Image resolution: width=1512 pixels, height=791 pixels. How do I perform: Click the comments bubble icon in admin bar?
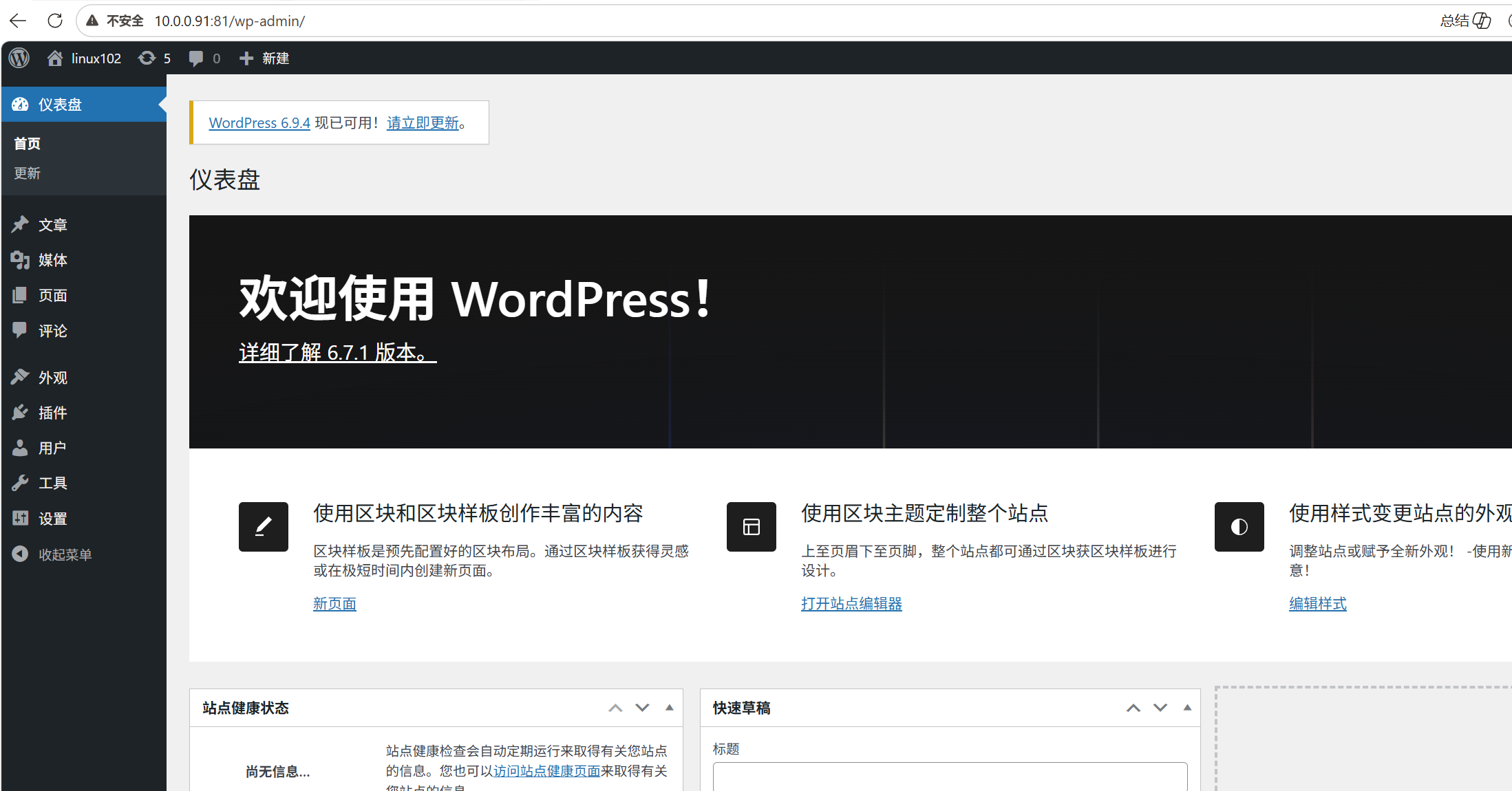click(x=197, y=58)
